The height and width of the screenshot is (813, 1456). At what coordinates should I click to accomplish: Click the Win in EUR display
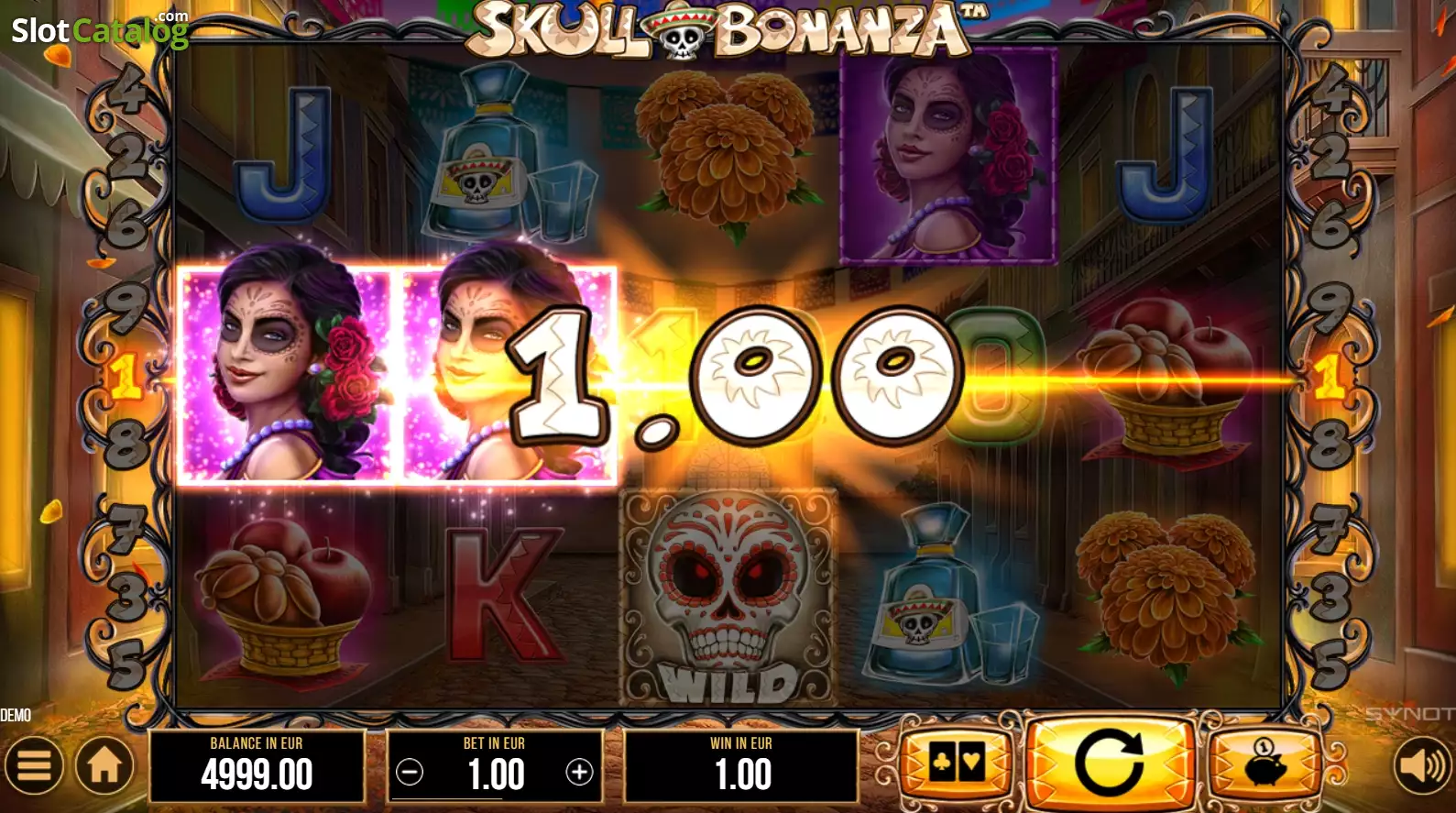click(x=741, y=766)
